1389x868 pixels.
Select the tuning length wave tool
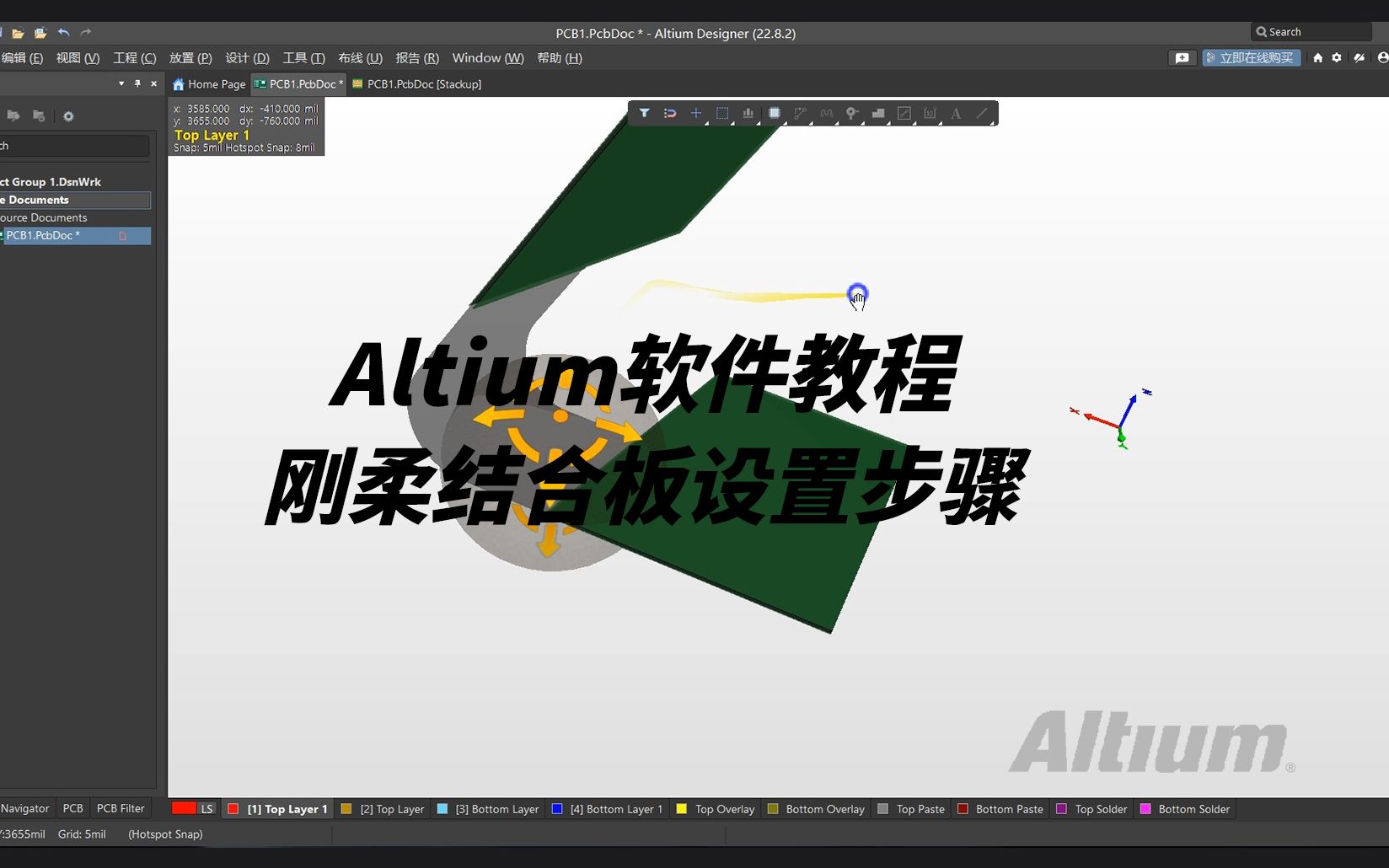(x=827, y=113)
